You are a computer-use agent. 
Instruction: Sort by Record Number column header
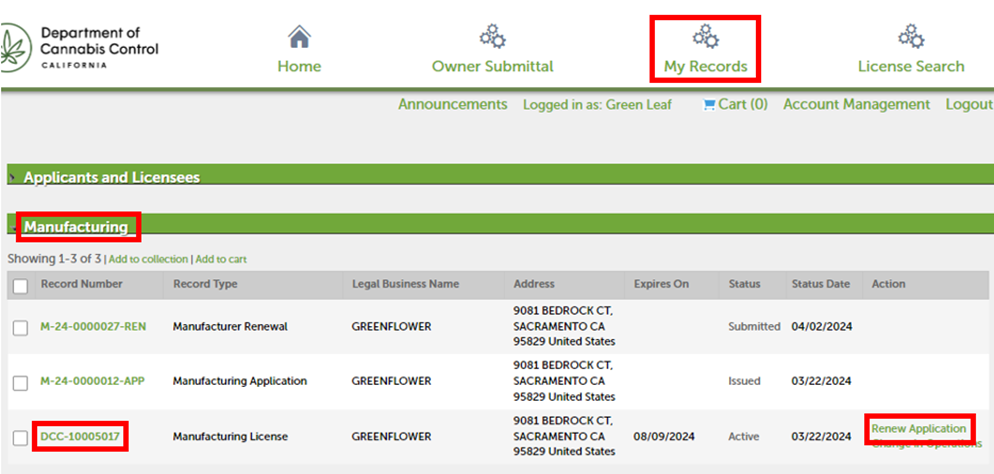click(82, 284)
